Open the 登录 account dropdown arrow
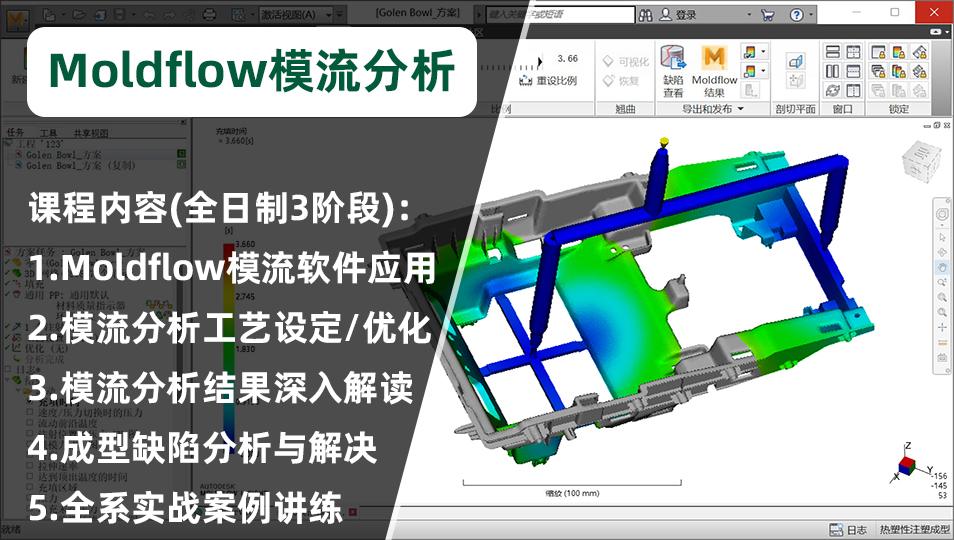Screen dimensions: 954x540 click(749, 15)
